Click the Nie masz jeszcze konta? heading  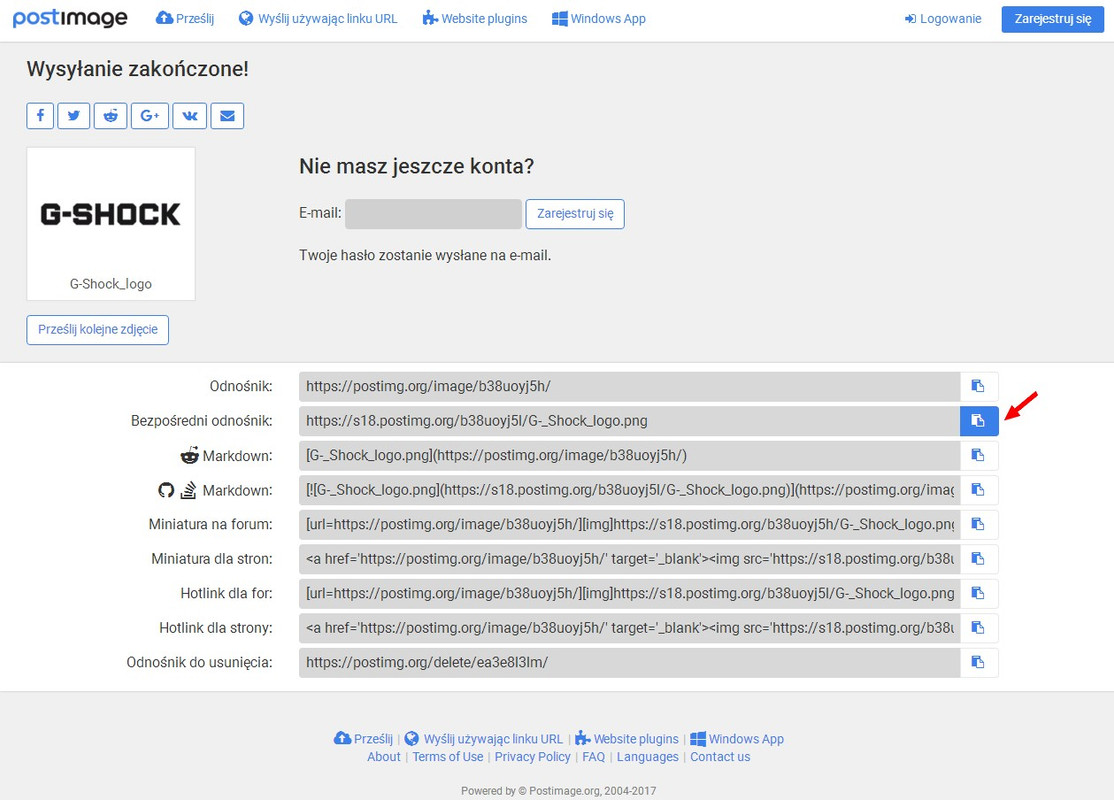[x=416, y=166]
